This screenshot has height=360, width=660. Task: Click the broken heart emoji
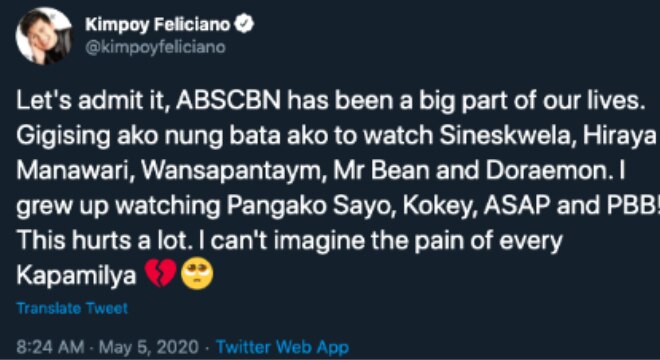[161, 273]
